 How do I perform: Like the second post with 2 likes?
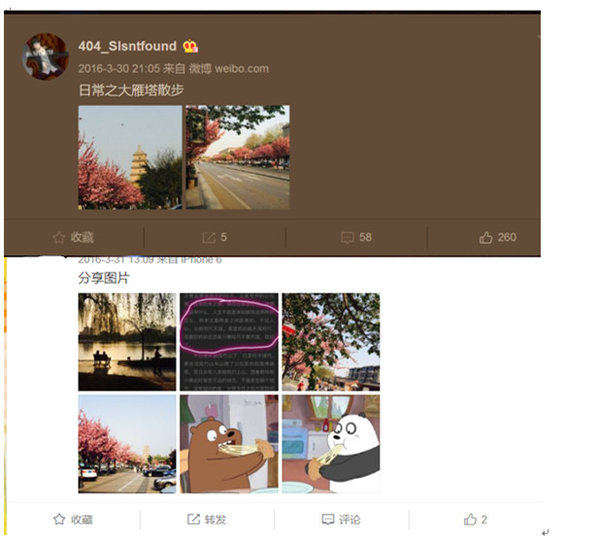tap(475, 519)
